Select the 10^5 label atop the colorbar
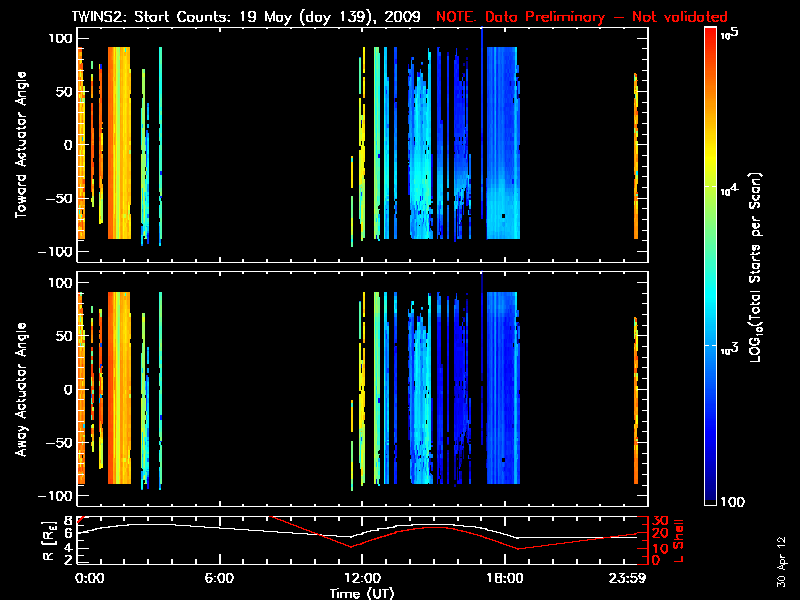This screenshot has width=800, height=600. click(x=729, y=34)
